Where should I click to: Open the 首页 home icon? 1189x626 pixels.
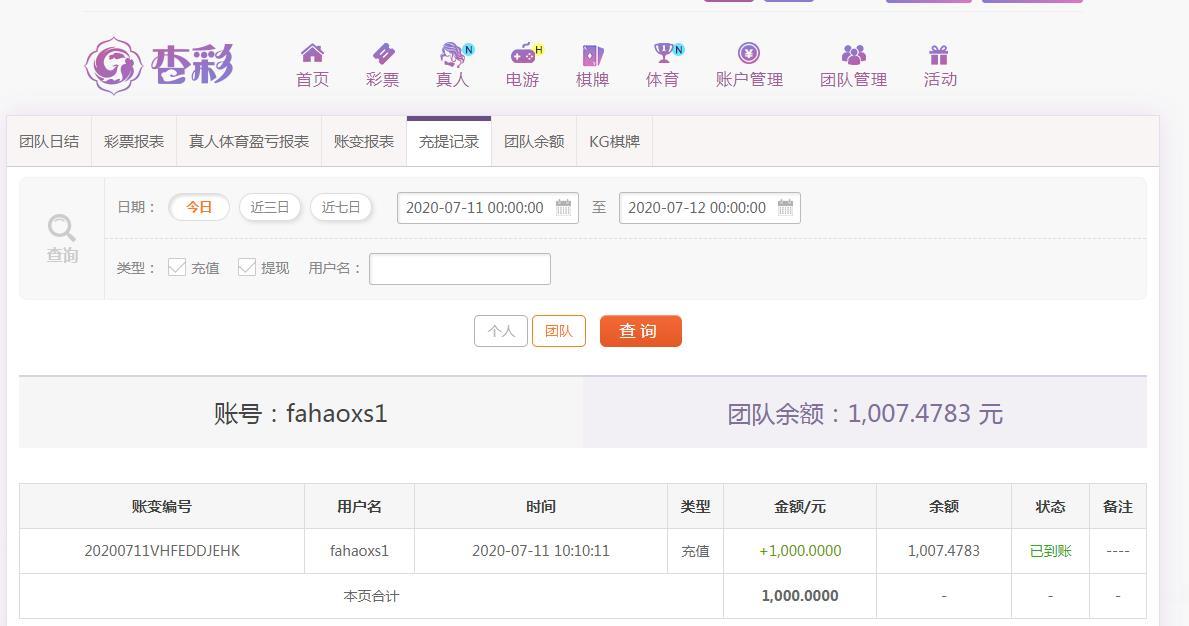coord(312,54)
